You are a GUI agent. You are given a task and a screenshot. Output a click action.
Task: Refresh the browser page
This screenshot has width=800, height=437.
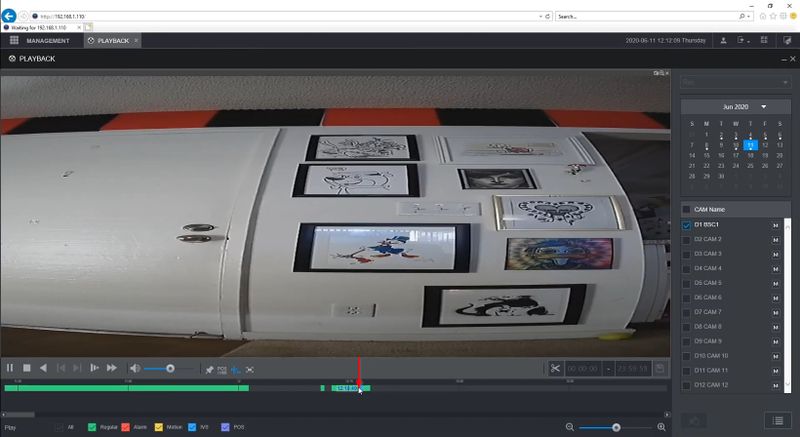tap(548, 16)
